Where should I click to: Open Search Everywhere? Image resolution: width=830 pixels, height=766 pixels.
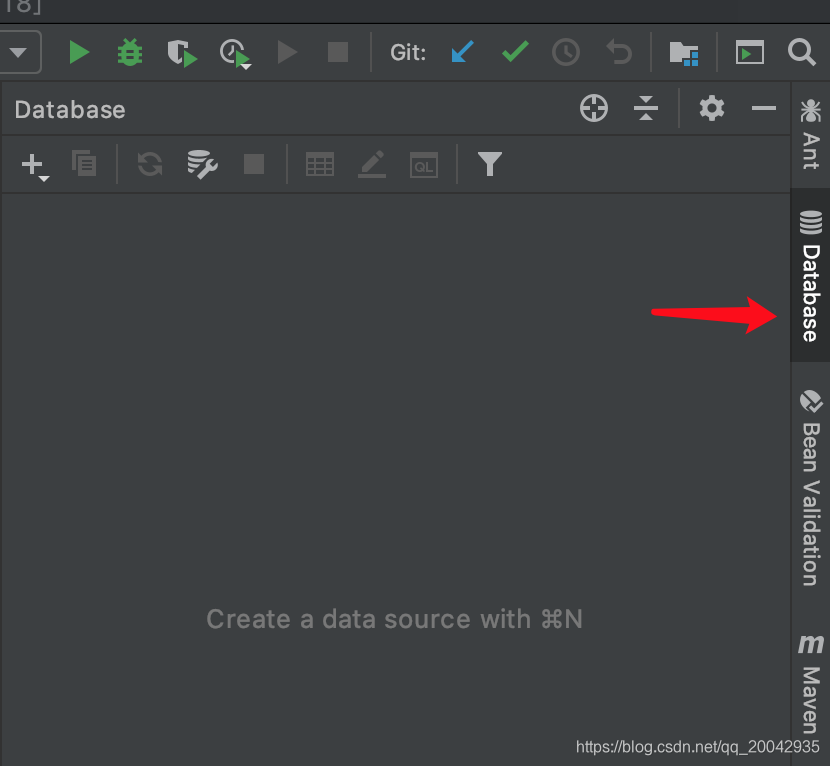click(802, 52)
